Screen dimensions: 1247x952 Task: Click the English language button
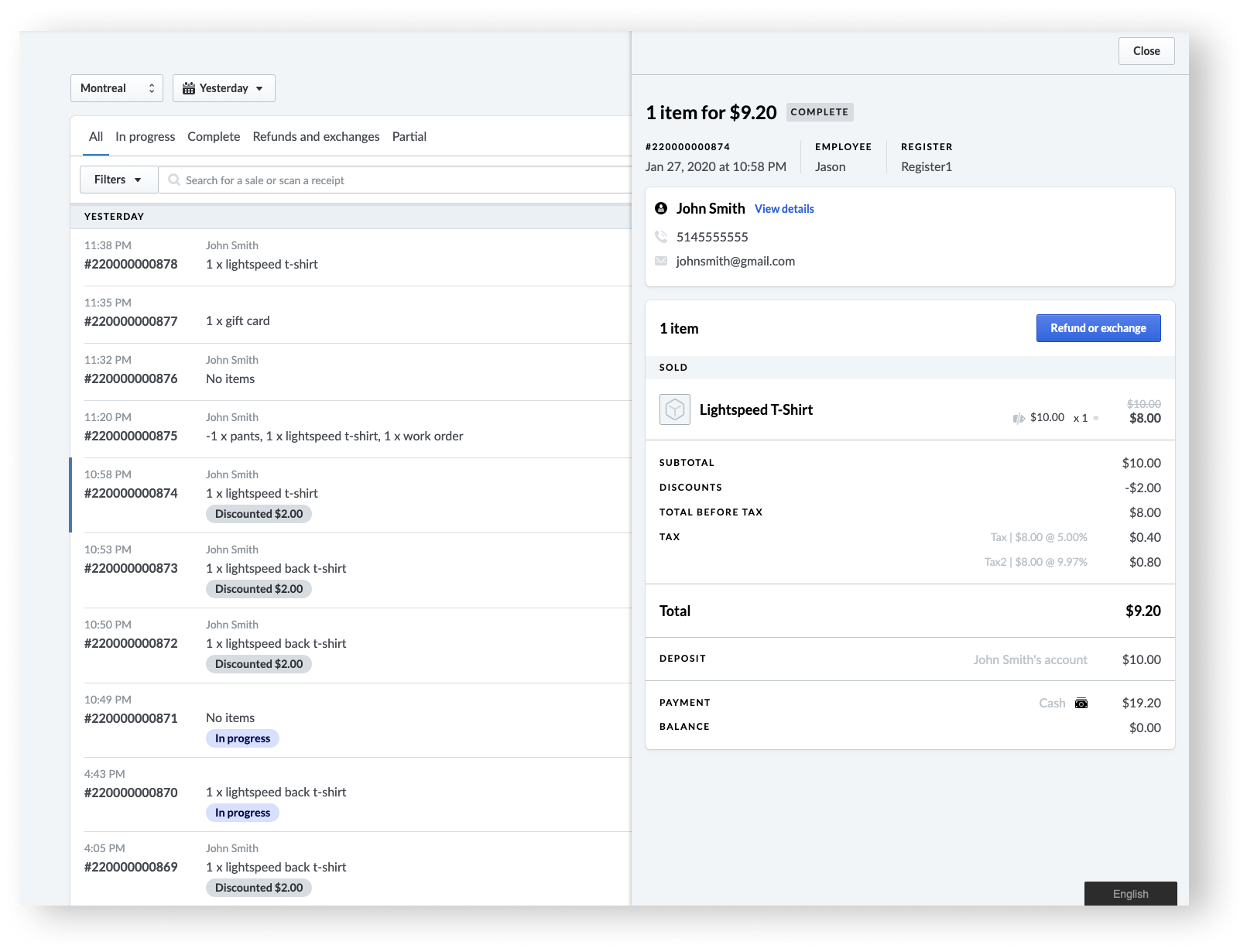click(x=1131, y=893)
